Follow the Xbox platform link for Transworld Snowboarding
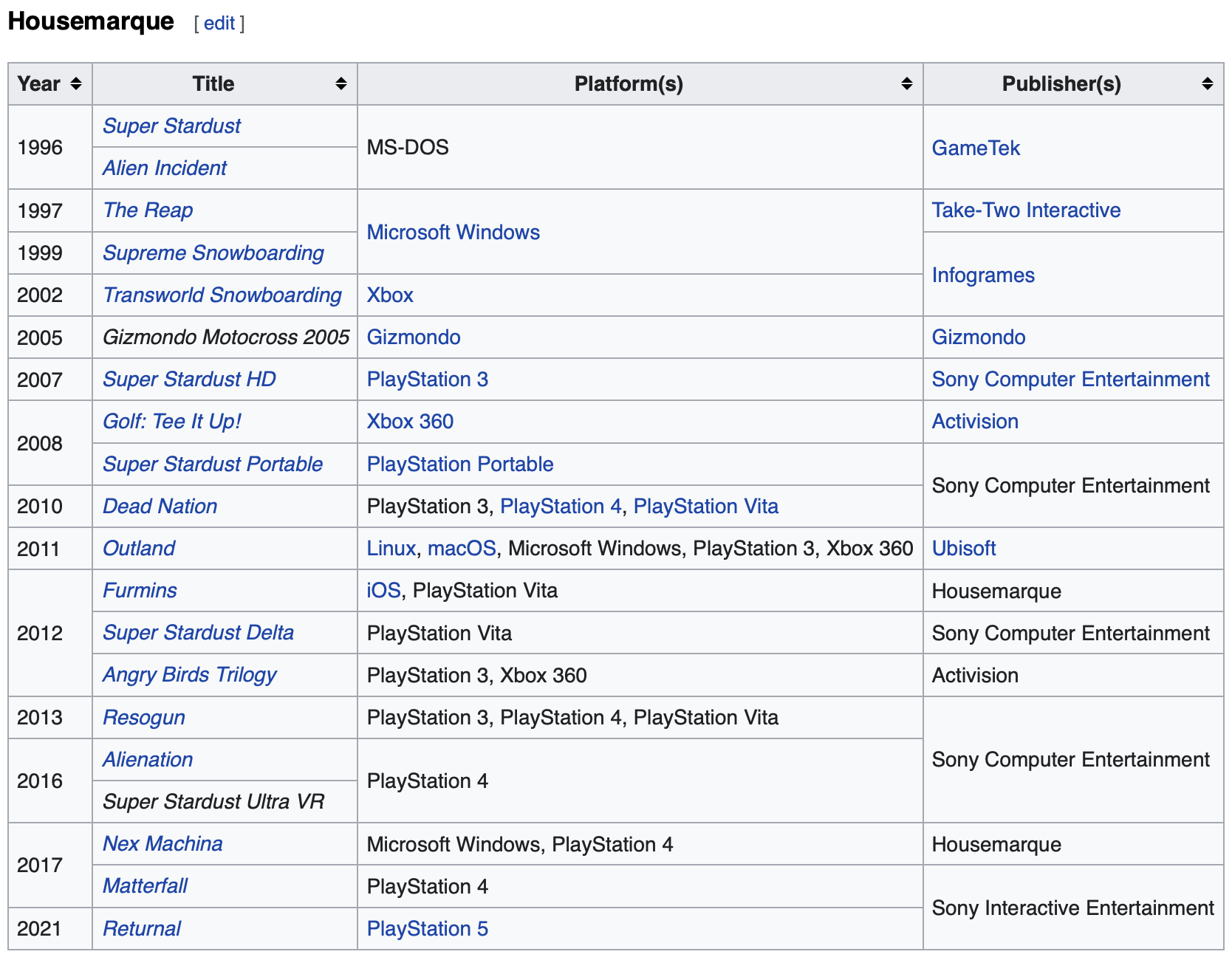 pyautogui.click(x=390, y=295)
